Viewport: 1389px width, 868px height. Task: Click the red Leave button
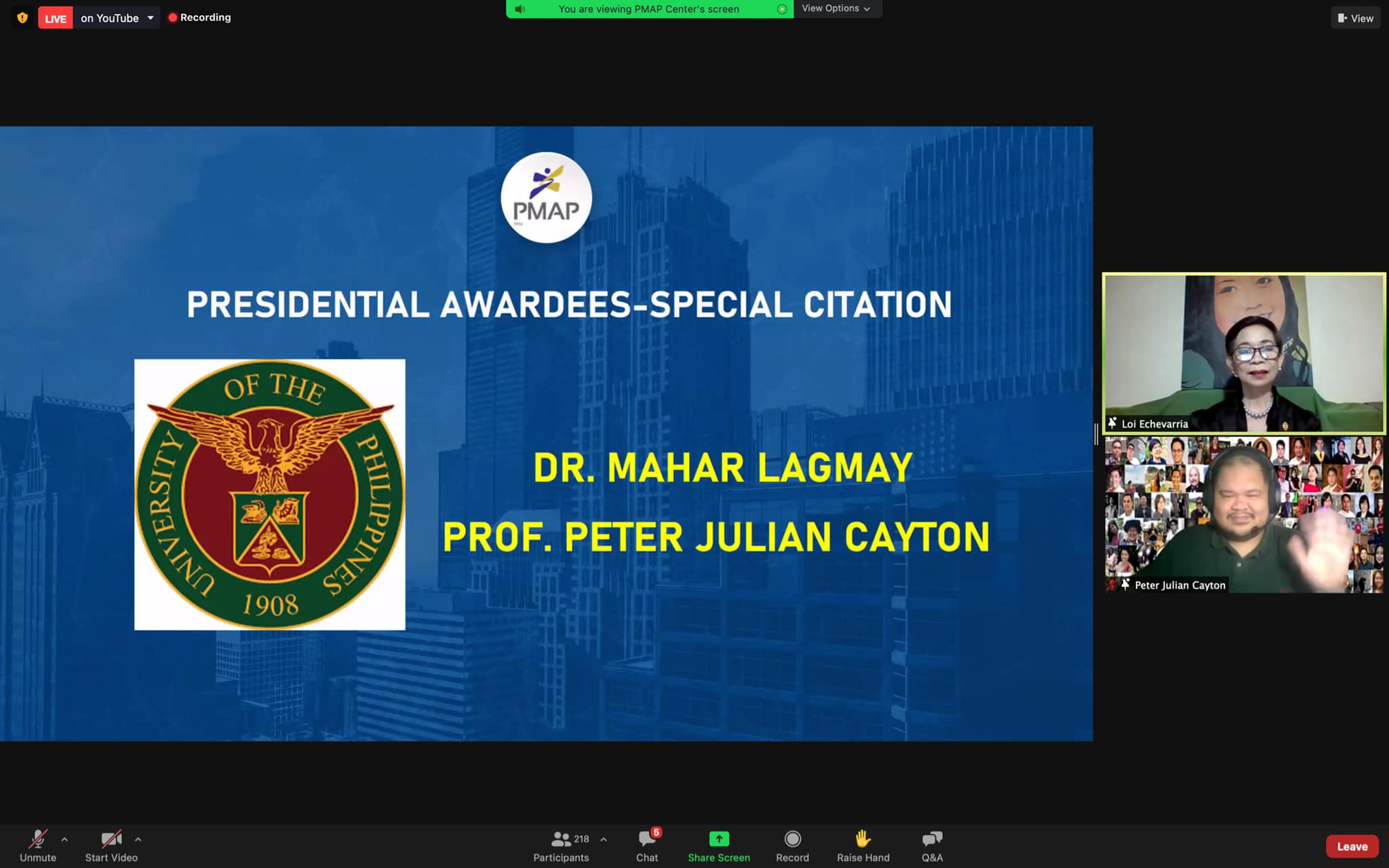[x=1352, y=846]
